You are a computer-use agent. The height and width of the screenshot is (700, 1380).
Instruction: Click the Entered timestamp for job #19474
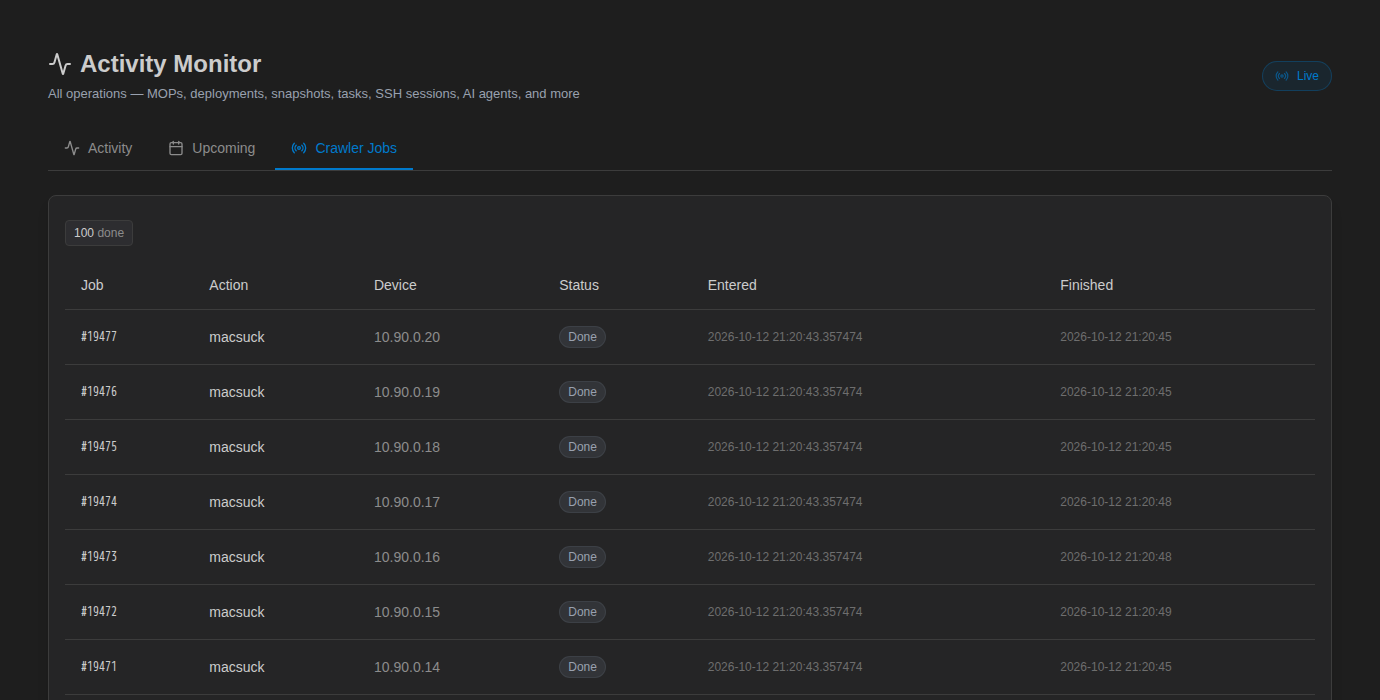[785, 502]
